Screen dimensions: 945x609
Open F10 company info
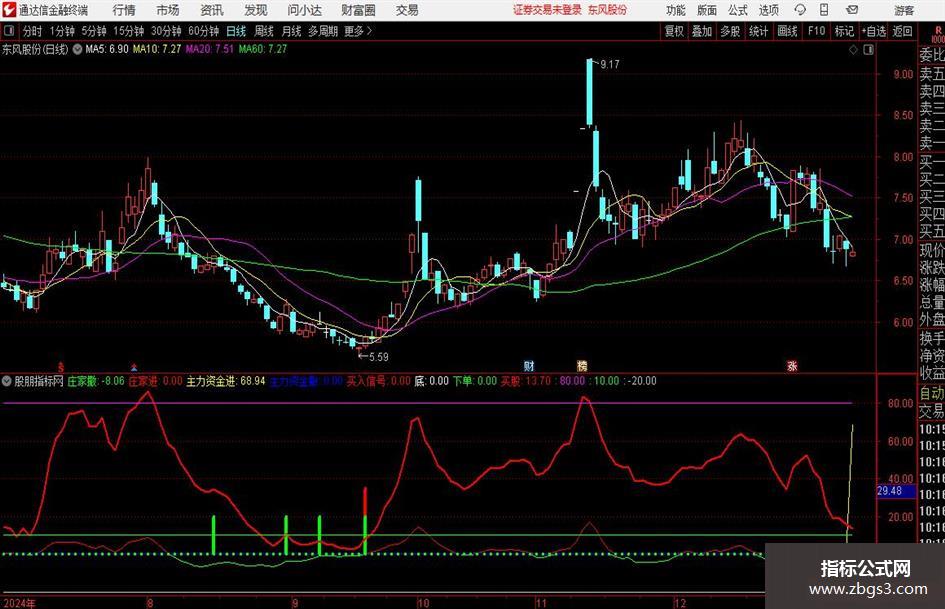816,31
